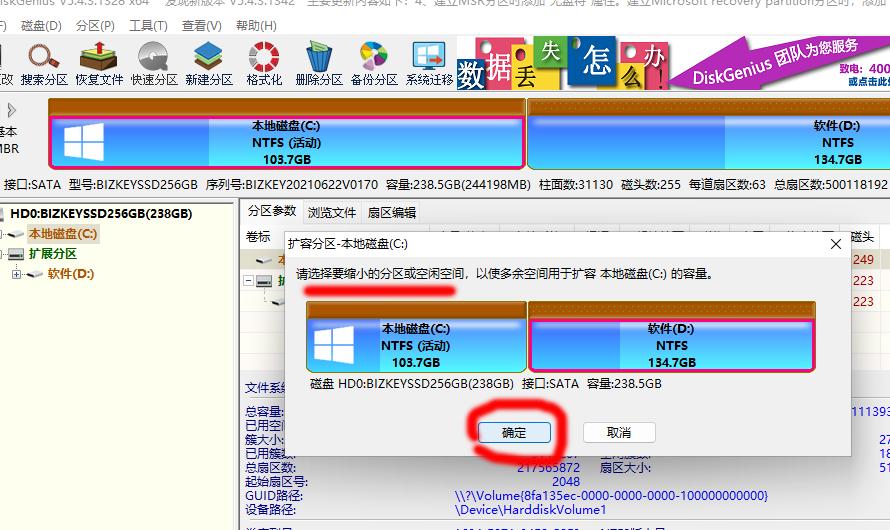
Task: Choose the Delete Partition (删除分区) tool
Action: (x=319, y=64)
